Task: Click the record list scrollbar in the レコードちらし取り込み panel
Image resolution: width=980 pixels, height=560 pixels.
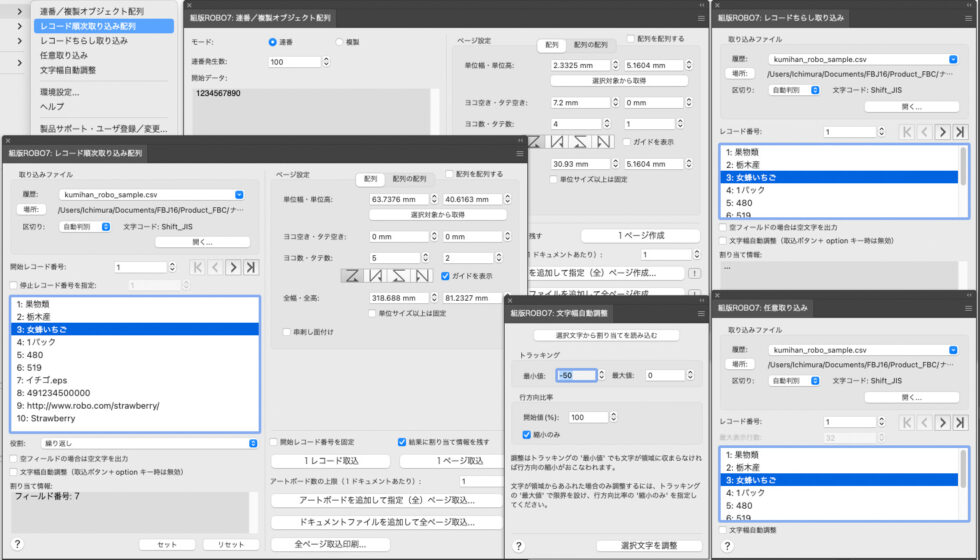Action: click(963, 165)
